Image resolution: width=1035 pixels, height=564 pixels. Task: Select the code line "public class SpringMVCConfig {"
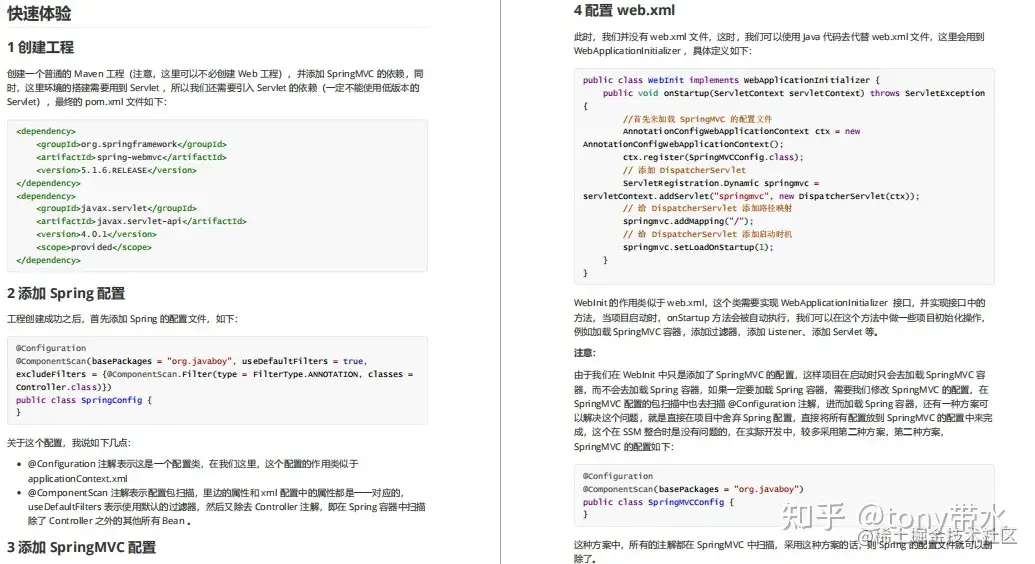coord(658,502)
